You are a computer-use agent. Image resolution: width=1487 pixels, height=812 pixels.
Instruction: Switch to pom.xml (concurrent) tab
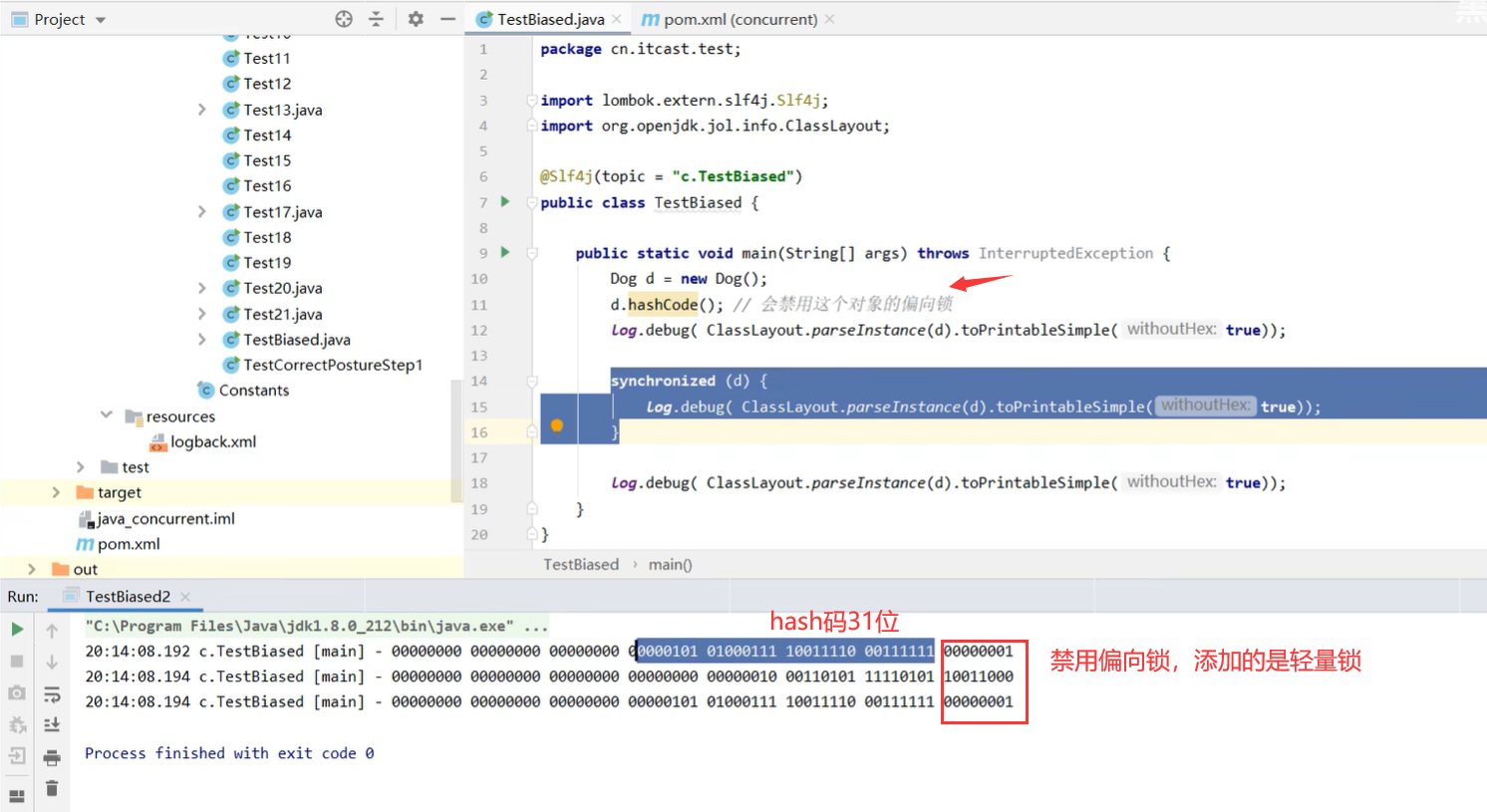[741, 19]
